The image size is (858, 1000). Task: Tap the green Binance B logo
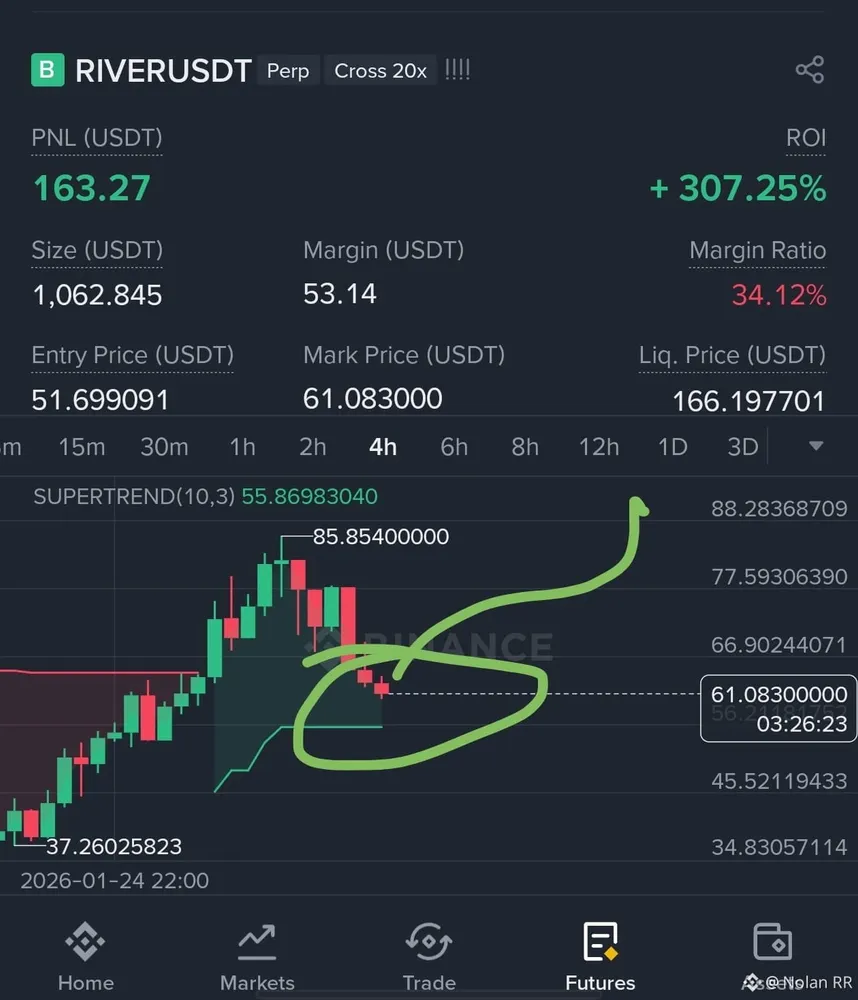point(48,70)
